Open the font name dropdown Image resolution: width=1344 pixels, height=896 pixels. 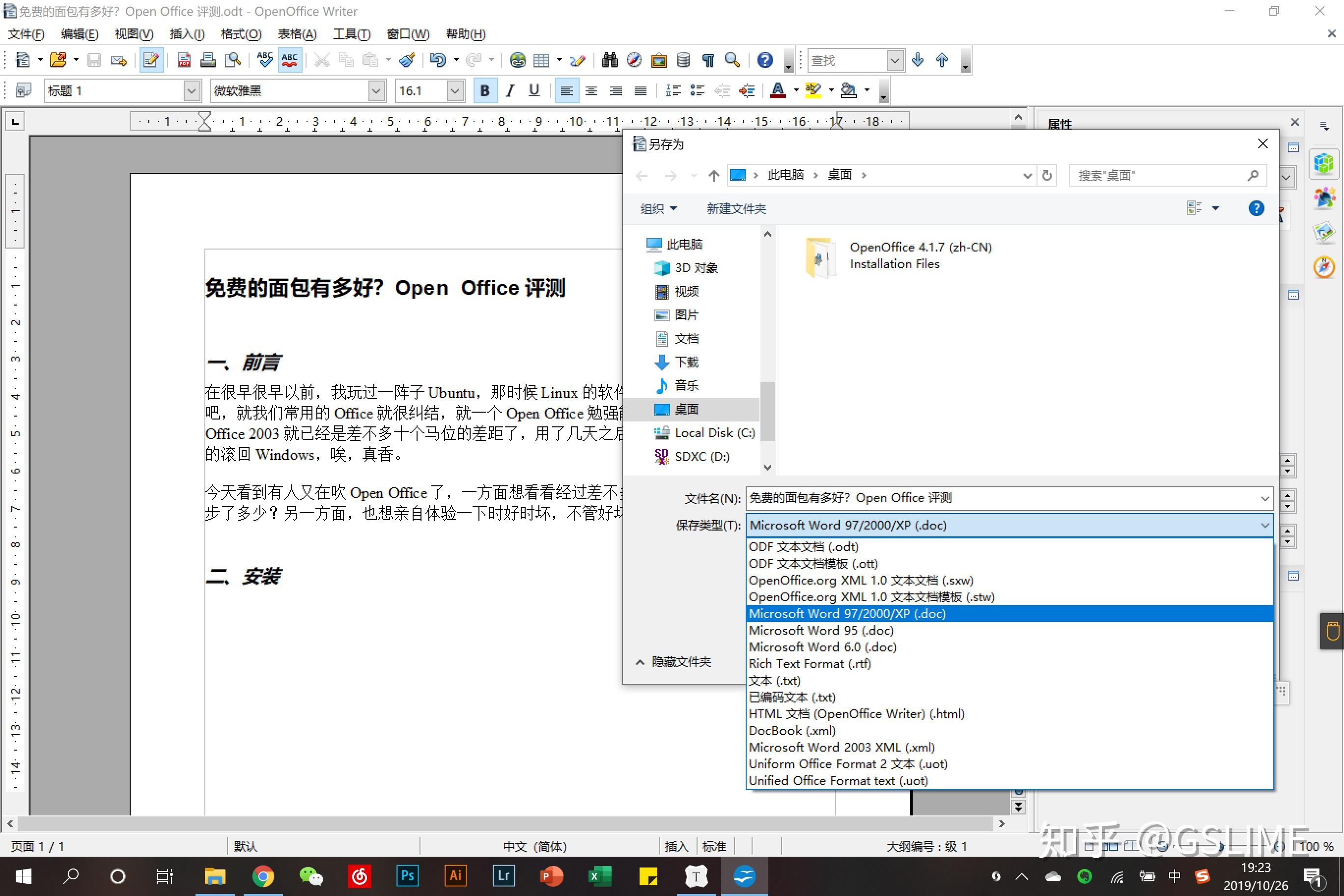tap(376, 90)
